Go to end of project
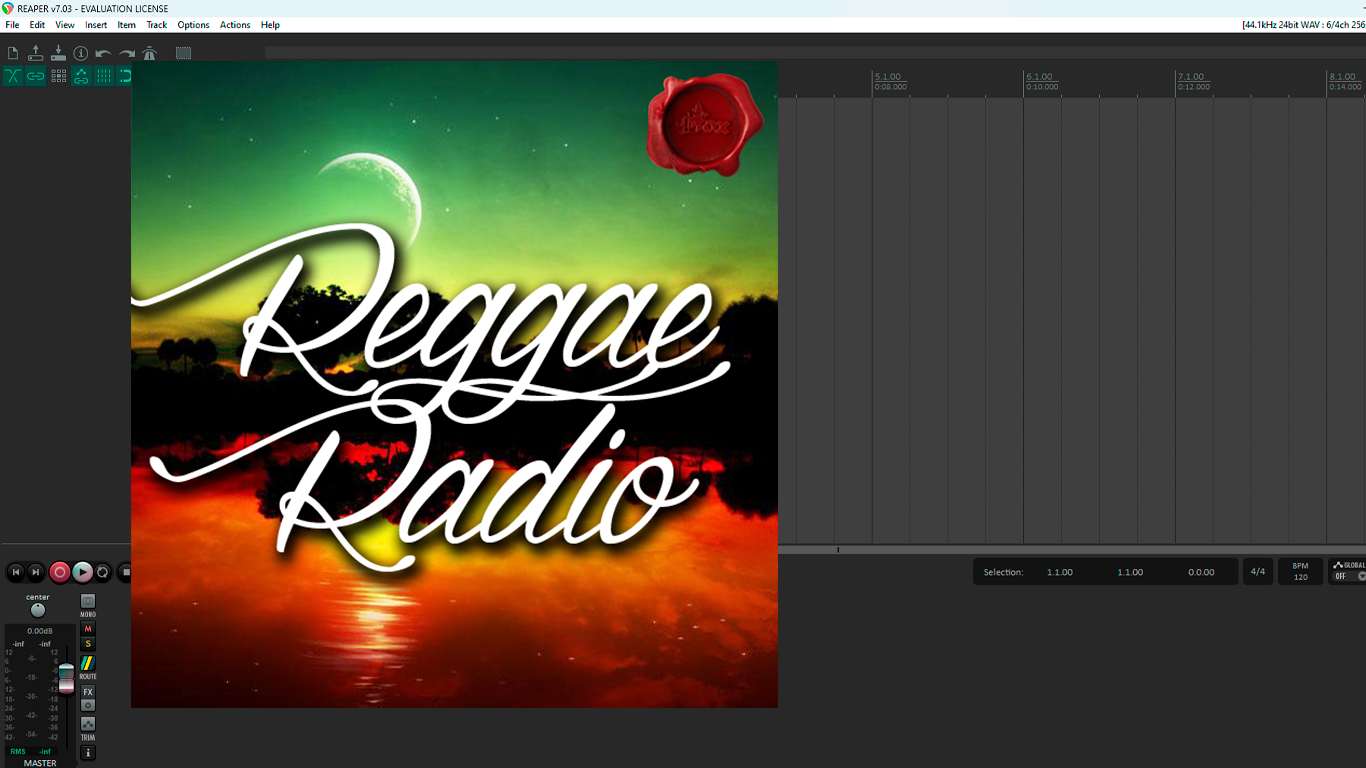Viewport: 1366px width, 768px height. 36,572
